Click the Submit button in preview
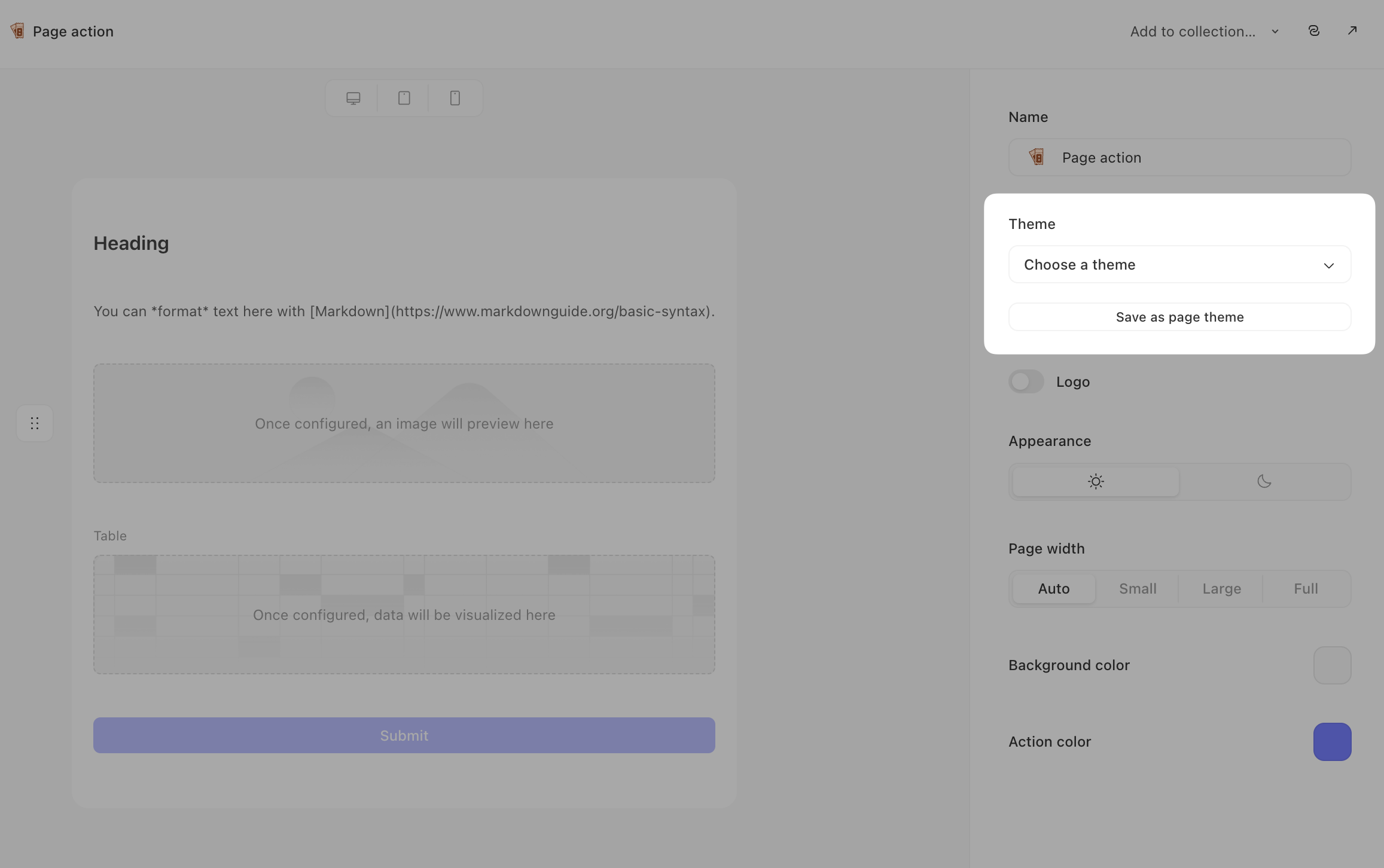This screenshot has width=1384, height=868. (x=404, y=735)
